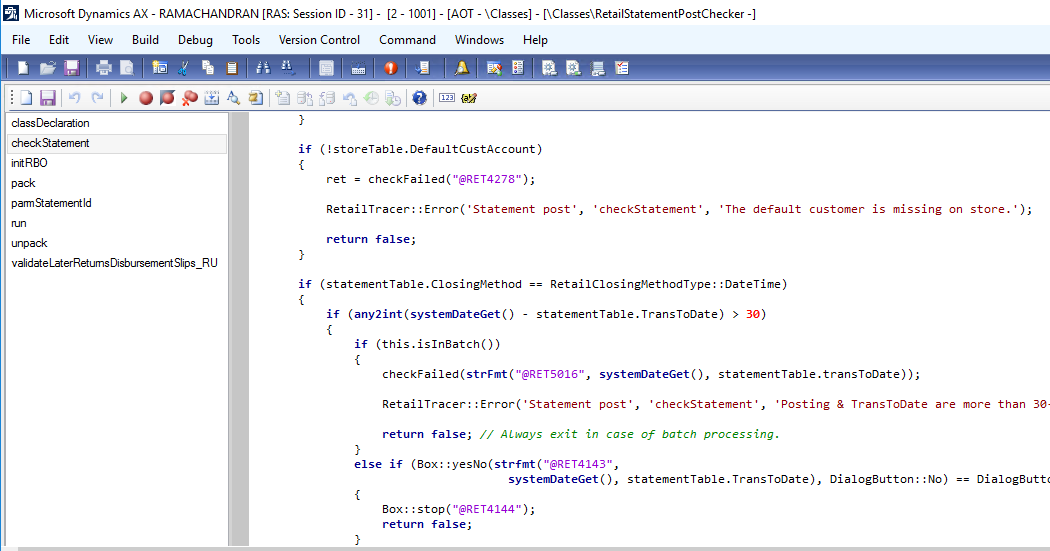Click the enable/disable breakpoint icon
The height and width of the screenshot is (551, 1050).
tap(167, 98)
